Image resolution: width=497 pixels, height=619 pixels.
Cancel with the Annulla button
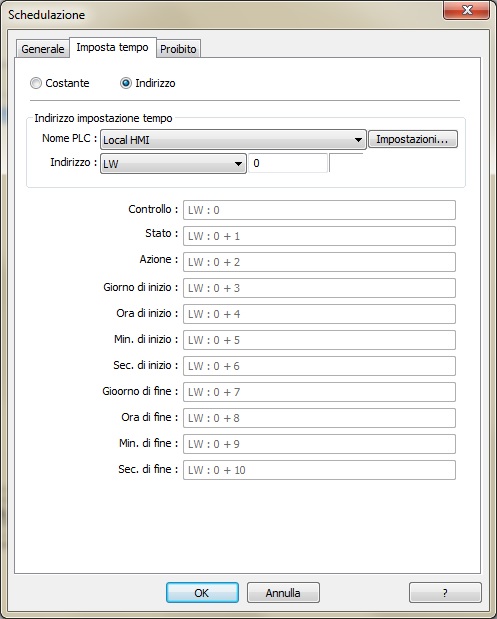pos(283,593)
